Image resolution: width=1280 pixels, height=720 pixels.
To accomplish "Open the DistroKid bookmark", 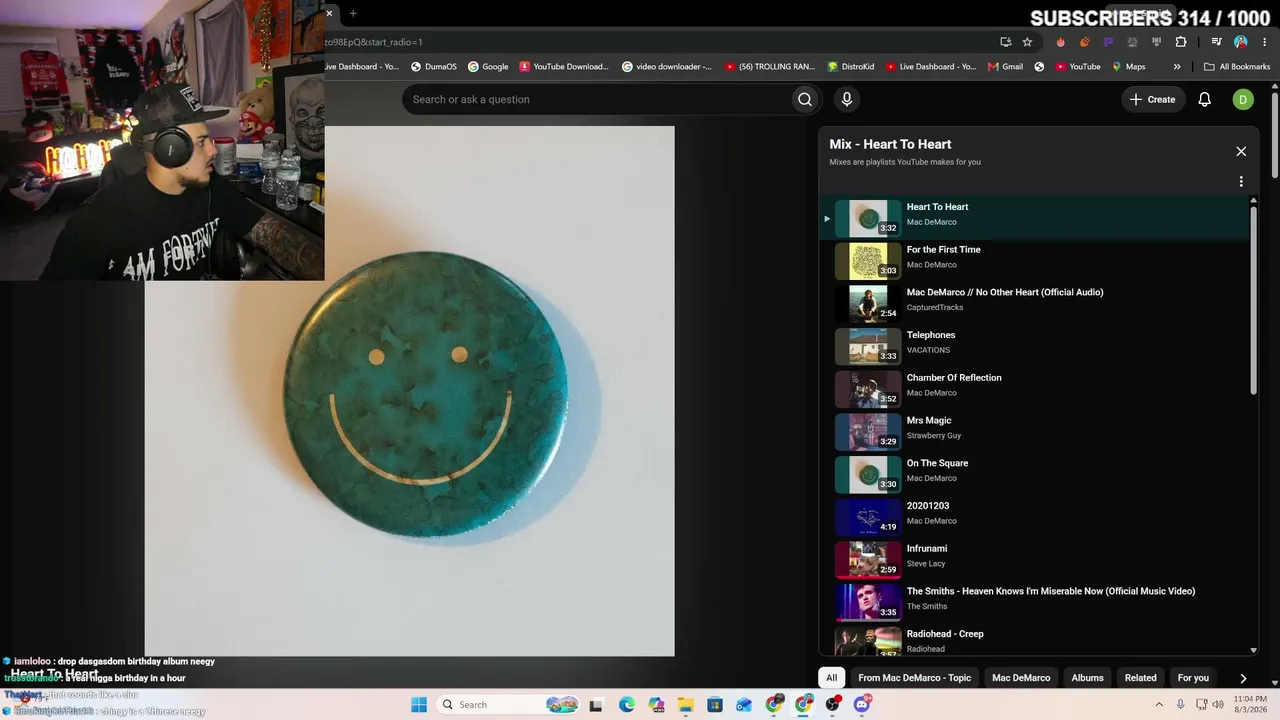I will [x=851, y=67].
